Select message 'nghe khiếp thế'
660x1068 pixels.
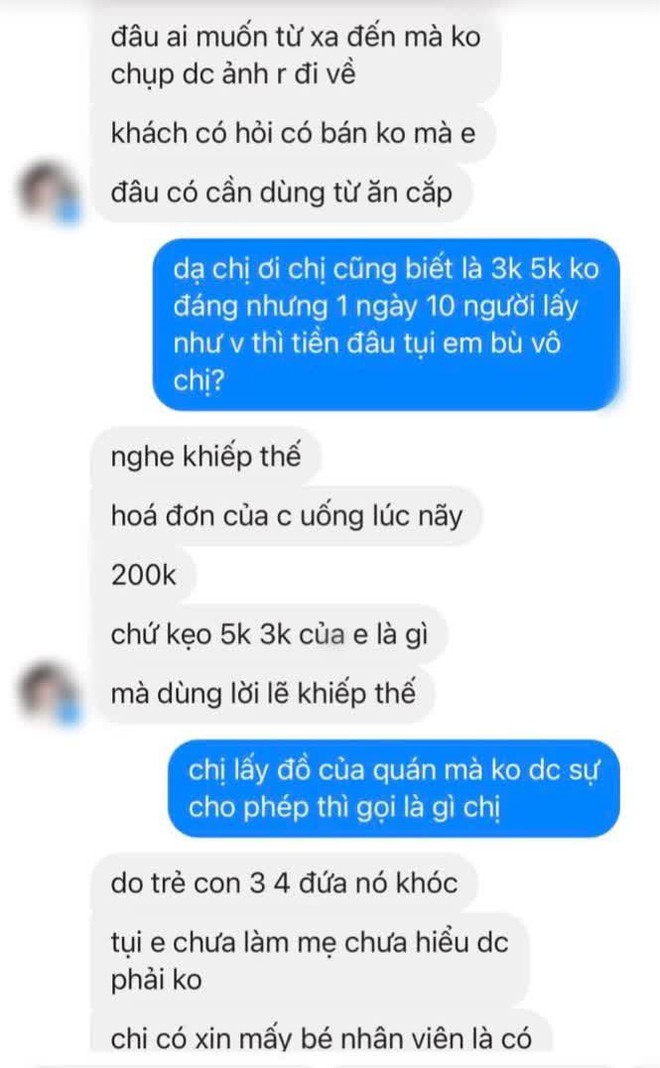click(206, 456)
